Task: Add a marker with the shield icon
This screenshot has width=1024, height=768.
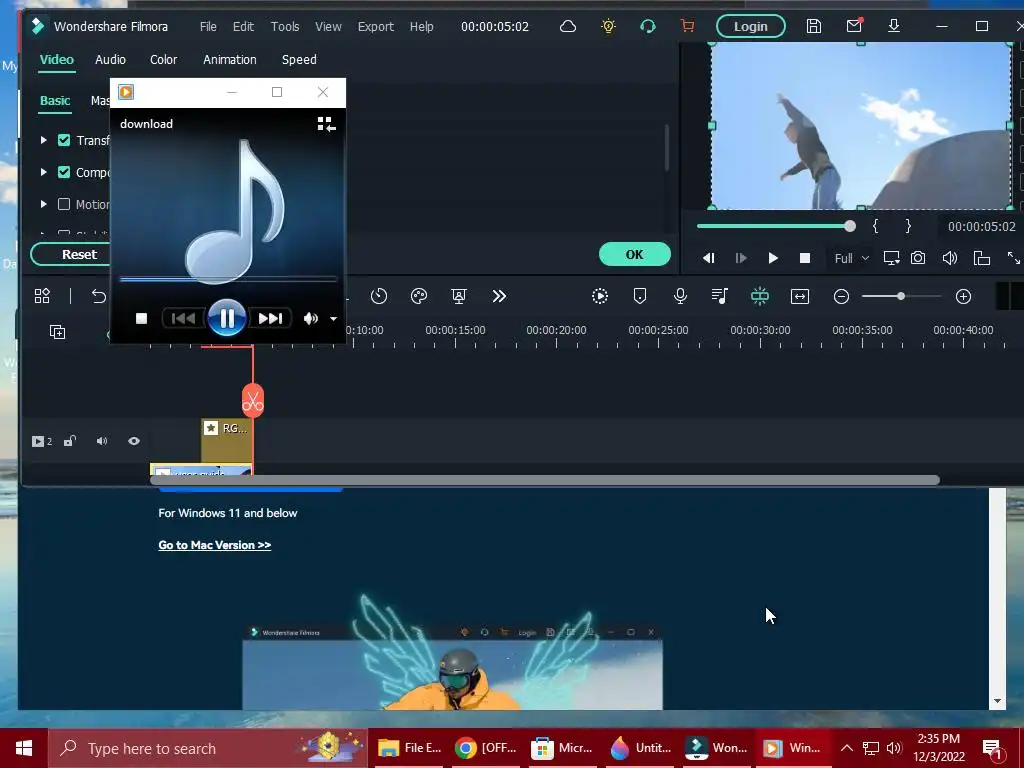Action: (x=640, y=296)
